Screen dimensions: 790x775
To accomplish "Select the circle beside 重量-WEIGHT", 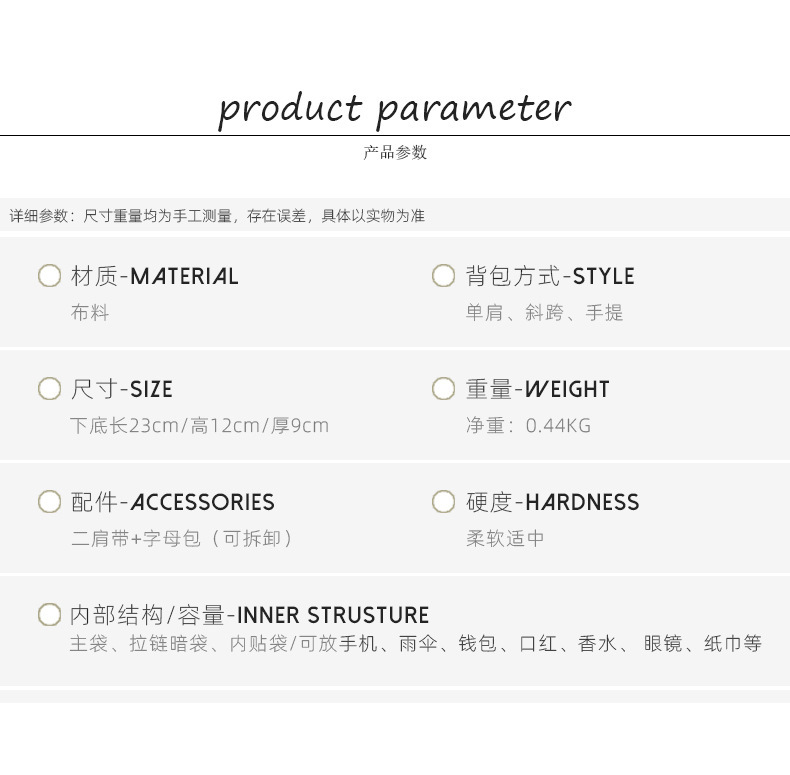I will (x=443, y=389).
